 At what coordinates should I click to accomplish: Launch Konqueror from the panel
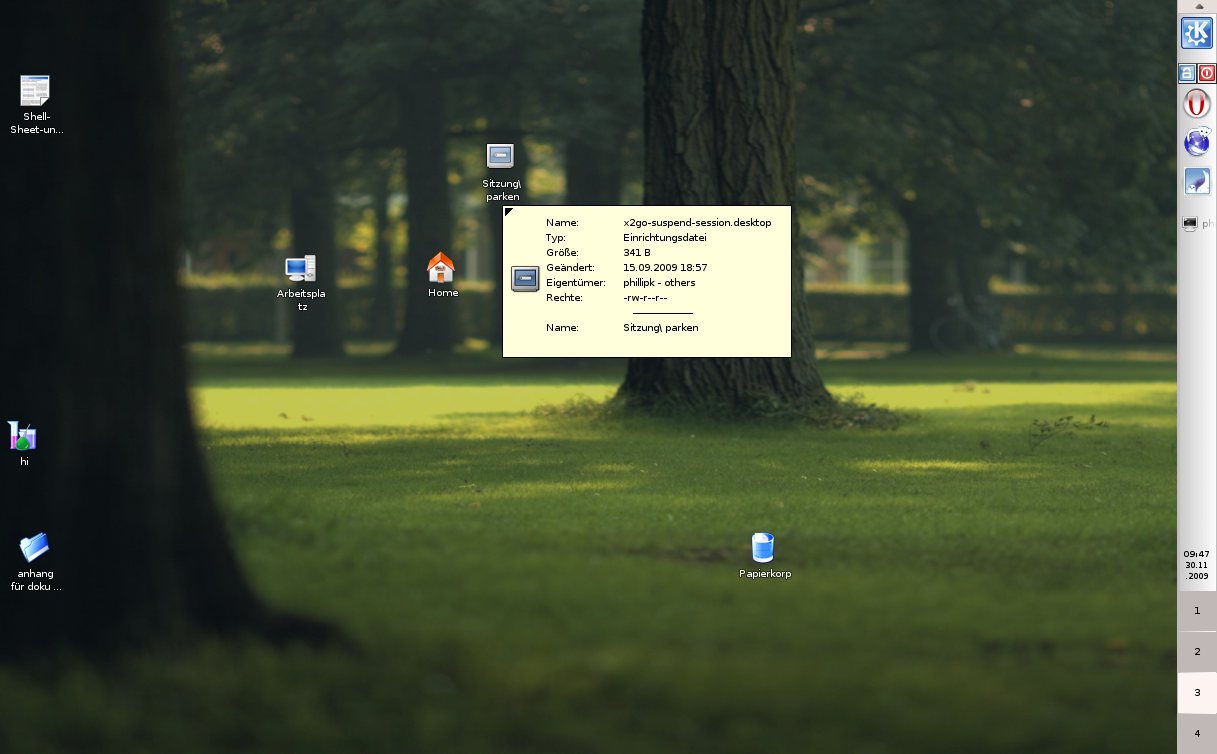[x=1197, y=143]
